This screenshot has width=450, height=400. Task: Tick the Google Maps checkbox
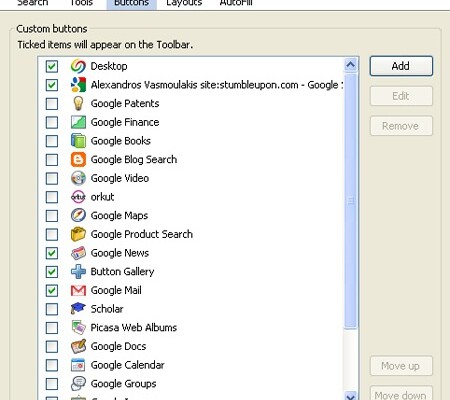point(52,216)
